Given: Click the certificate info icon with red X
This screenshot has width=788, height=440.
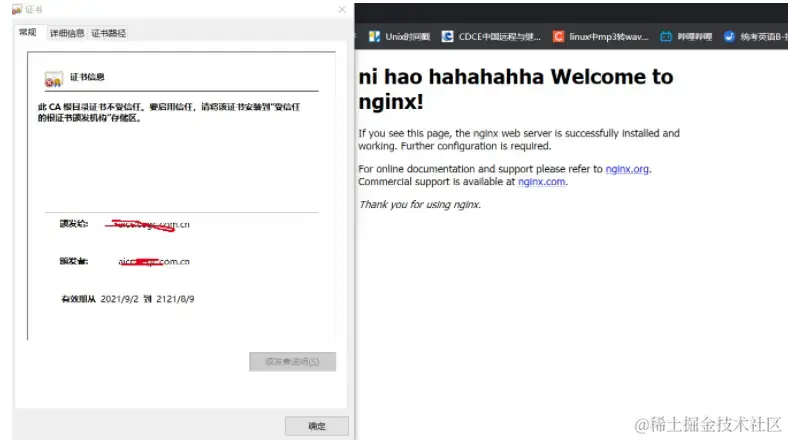Looking at the screenshot, I should pyautogui.click(x=53, y=79).
